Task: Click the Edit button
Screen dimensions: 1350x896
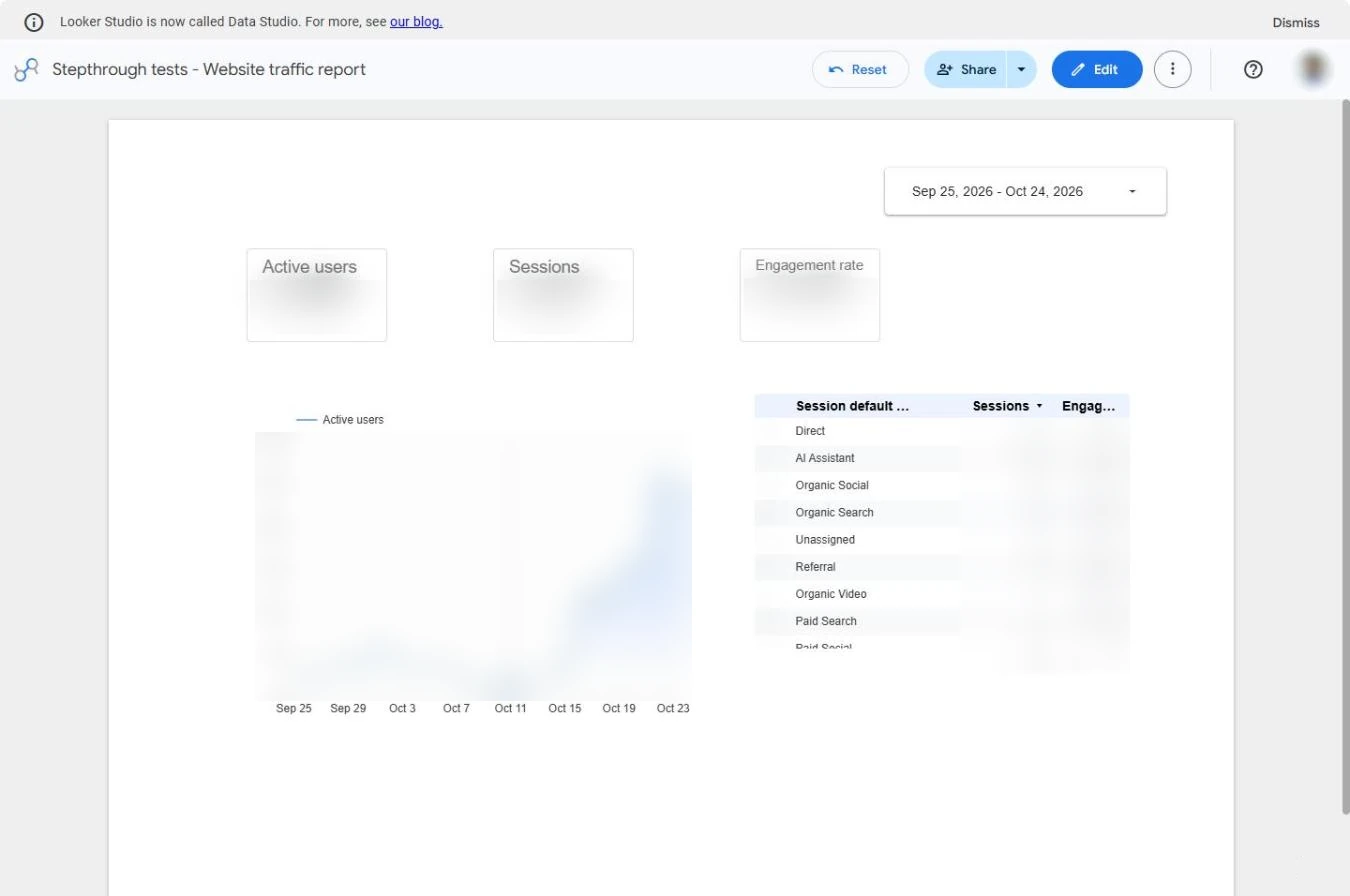Action: (x=1096, y=69)
